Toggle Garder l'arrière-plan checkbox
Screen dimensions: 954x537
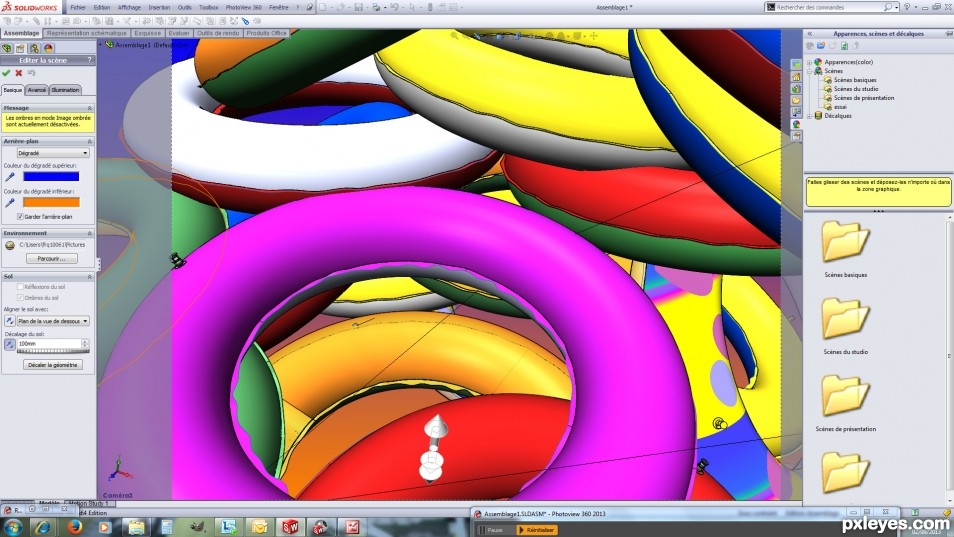tap(20, 216)
